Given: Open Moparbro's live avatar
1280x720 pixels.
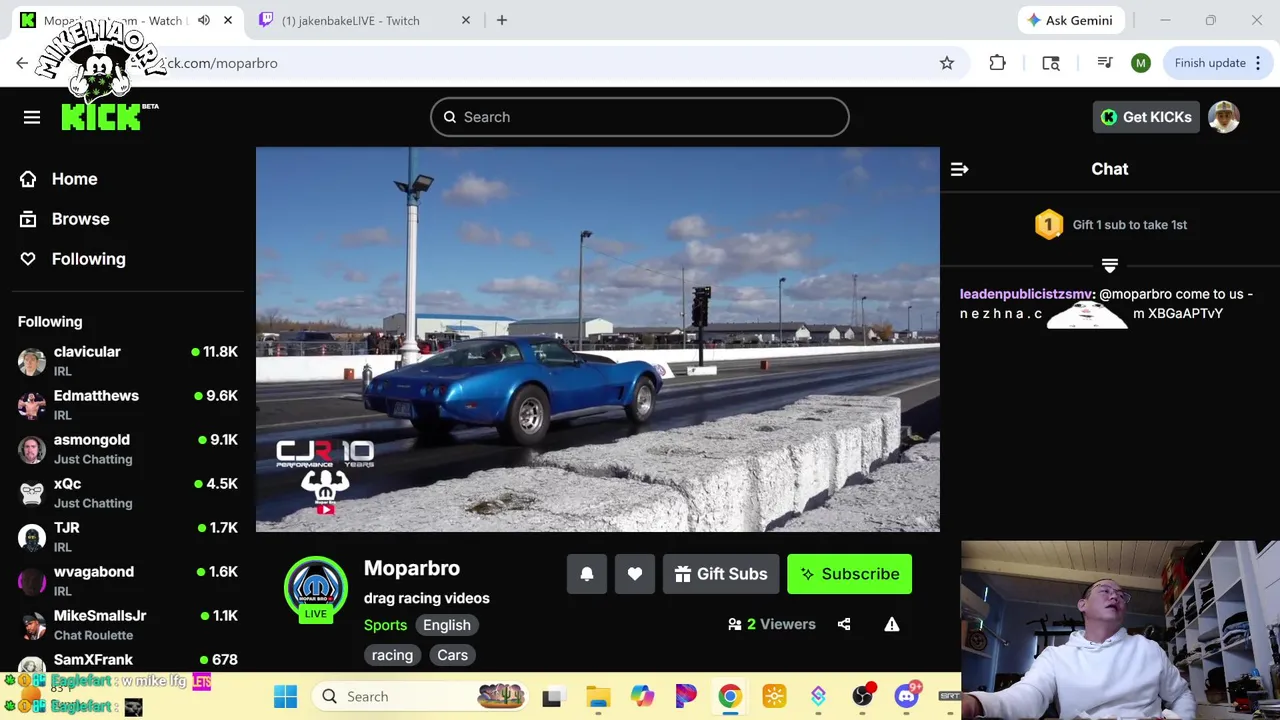Looking at the screenshot, I should point(316,590).
